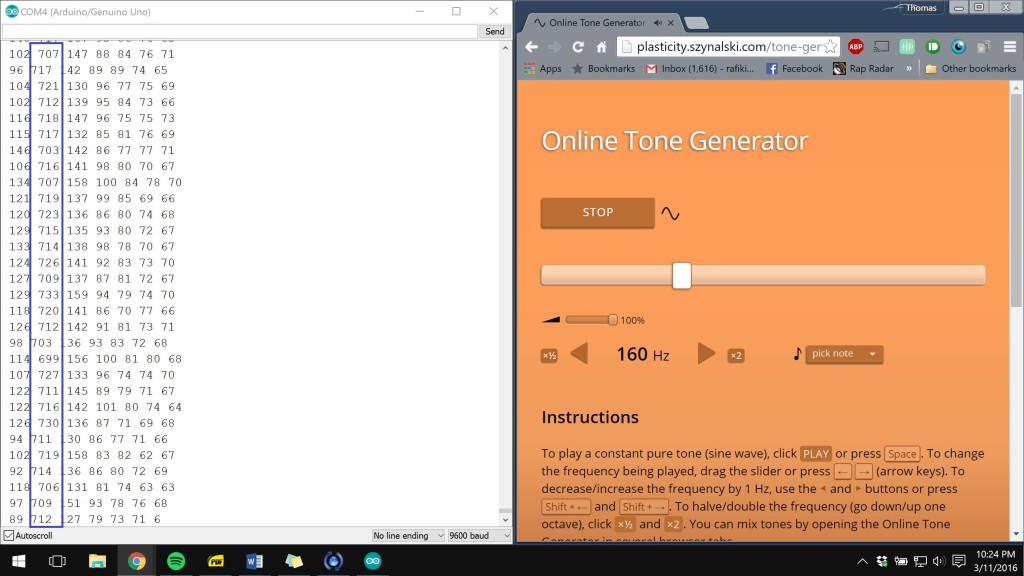This screenshot has width=1024, height=576.
Task: Halve the frequency with the ×½ button
Action: (549, 355)
